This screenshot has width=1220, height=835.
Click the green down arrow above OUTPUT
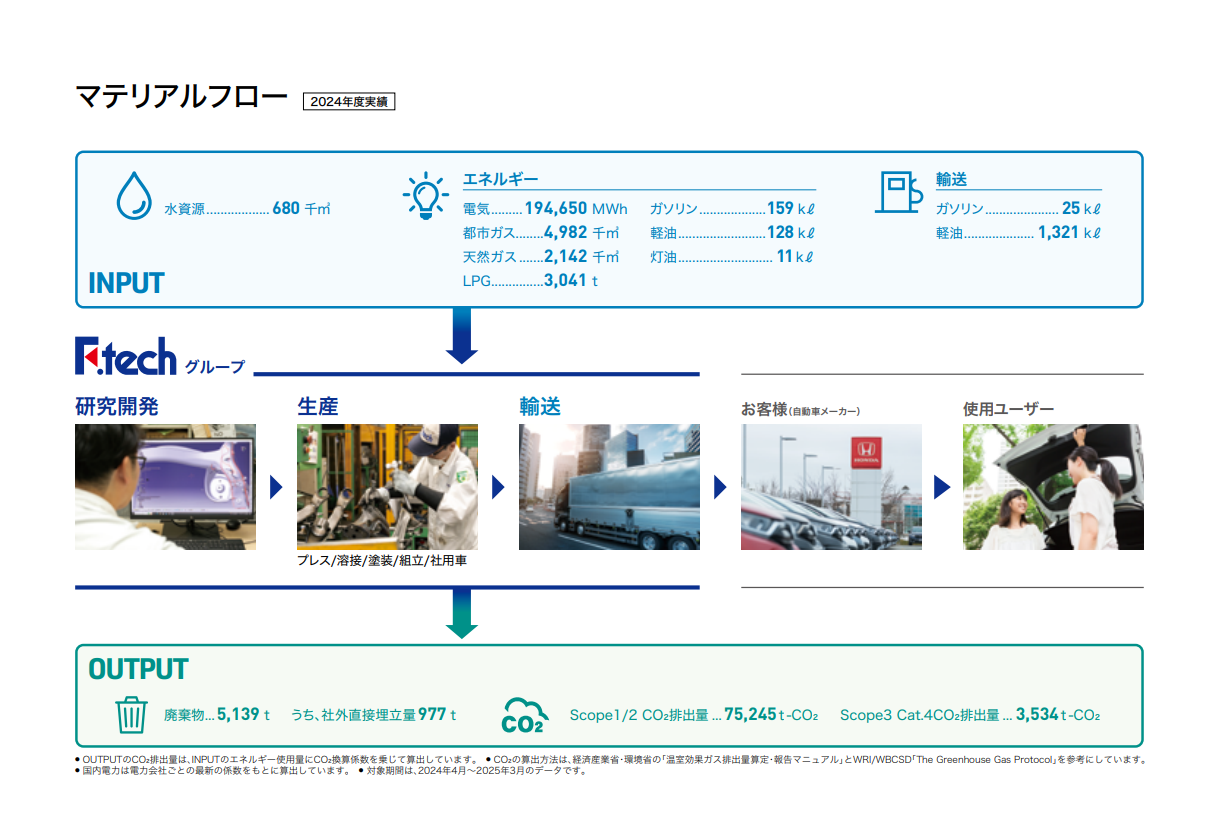(461, 614)
